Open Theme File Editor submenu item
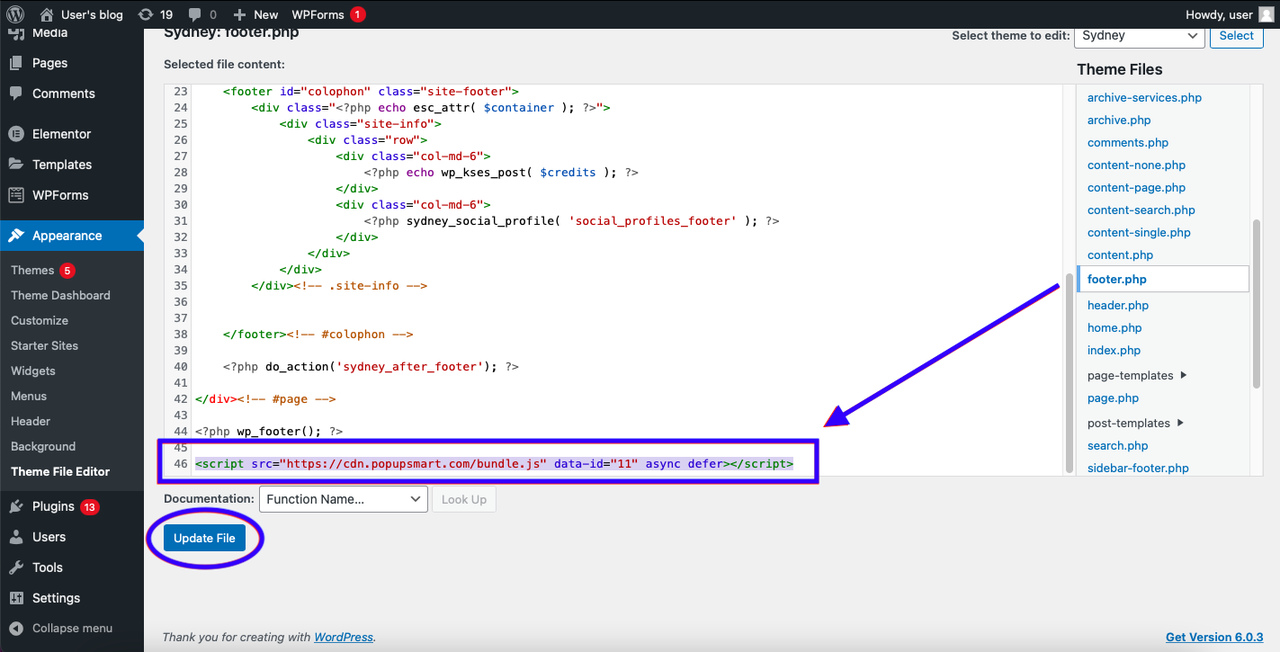1280x652 pixels. 61,472
